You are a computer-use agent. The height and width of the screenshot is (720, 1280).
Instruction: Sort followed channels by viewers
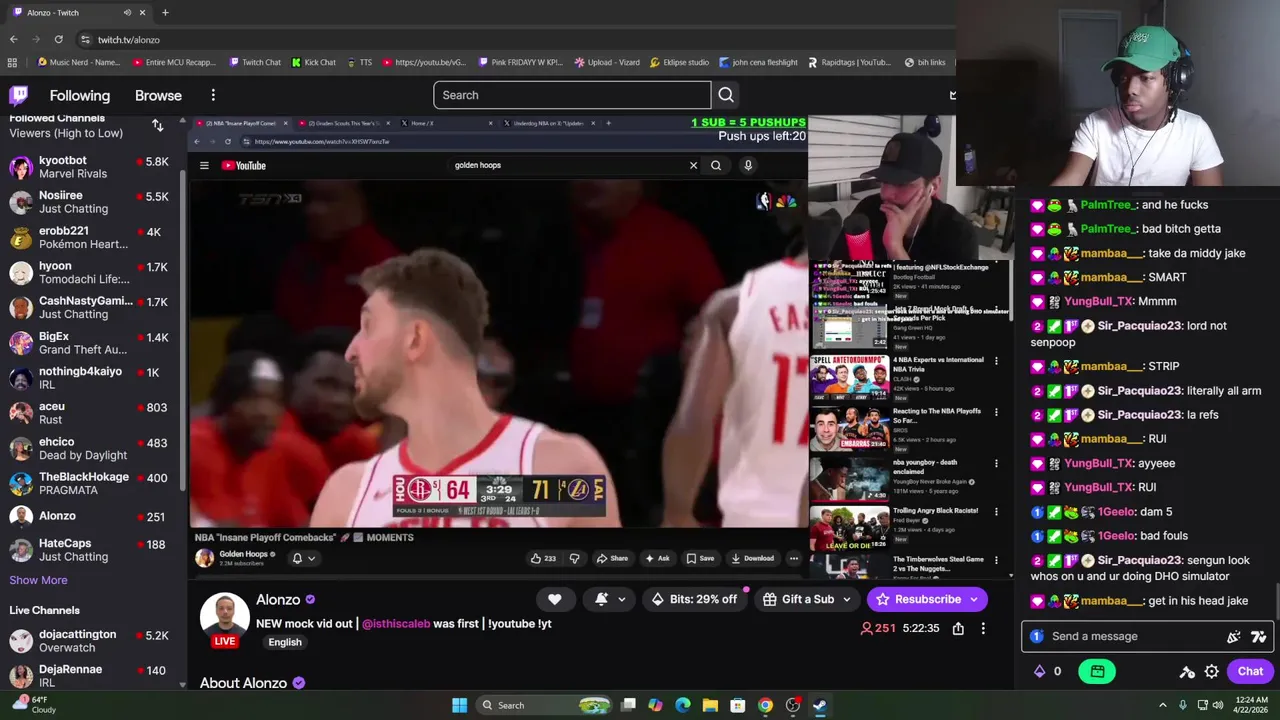[x=157, y=125]
